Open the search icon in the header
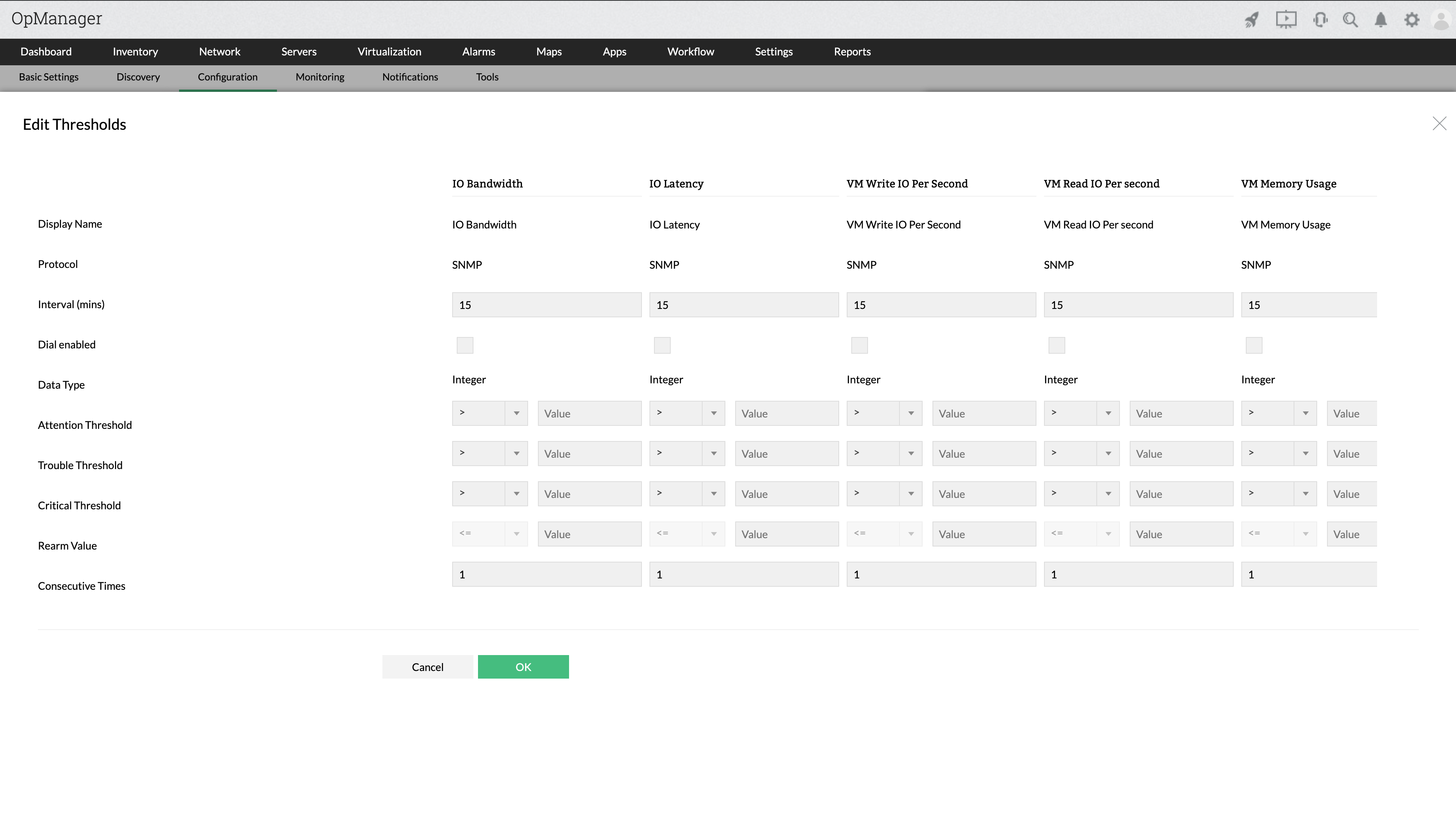This screenshot has width=1456, height=838. point(1350,19)
